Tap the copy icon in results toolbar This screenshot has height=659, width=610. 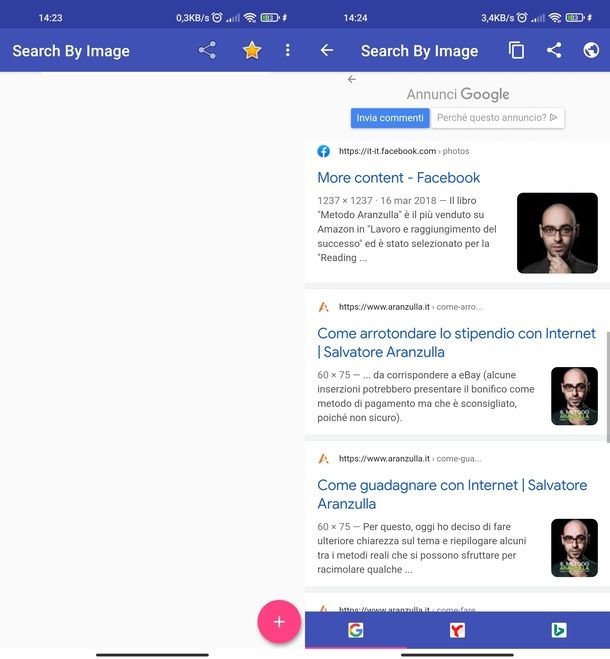[516, 50]
